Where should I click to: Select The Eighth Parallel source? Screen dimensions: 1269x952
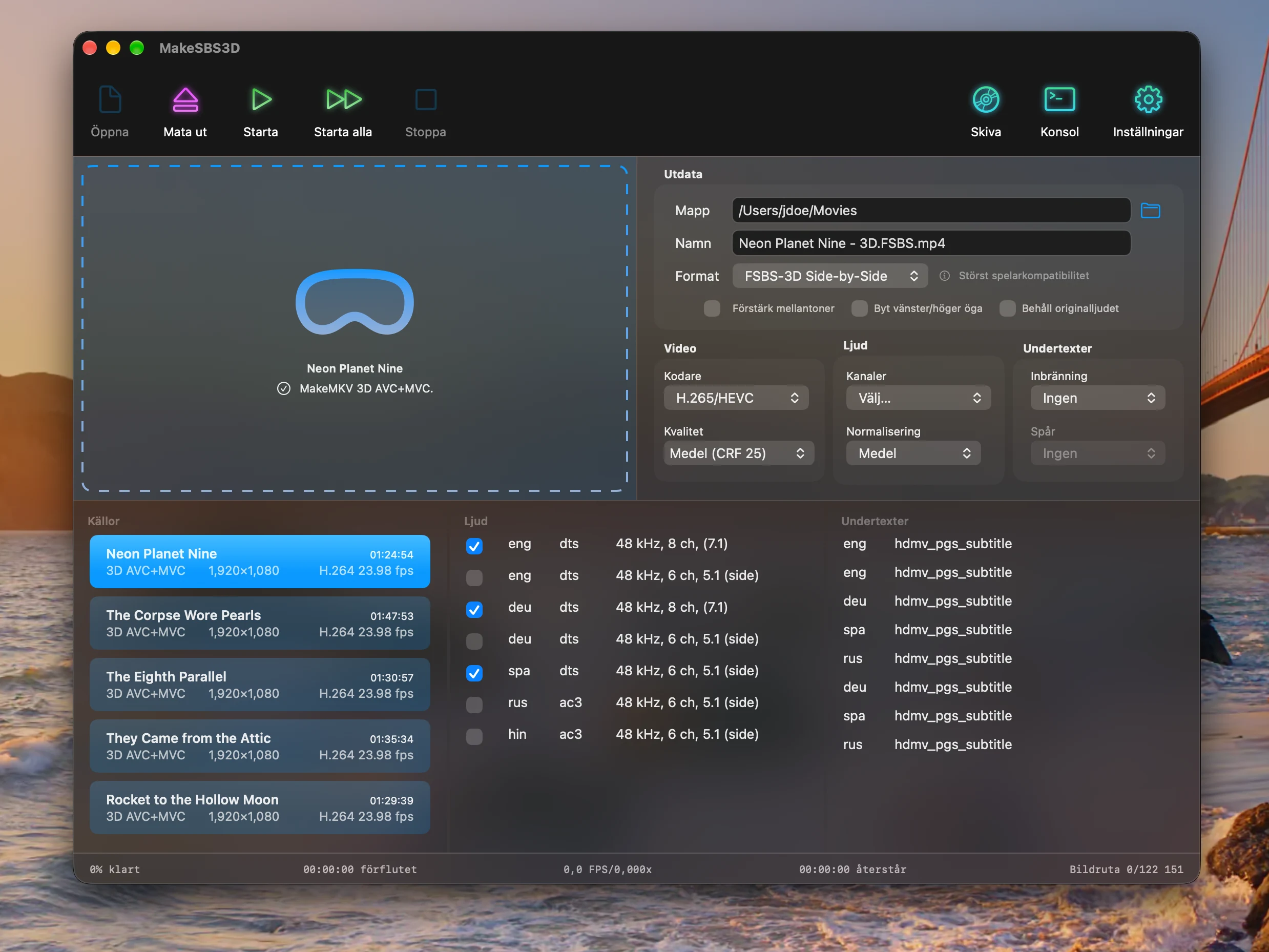[260, 685]
